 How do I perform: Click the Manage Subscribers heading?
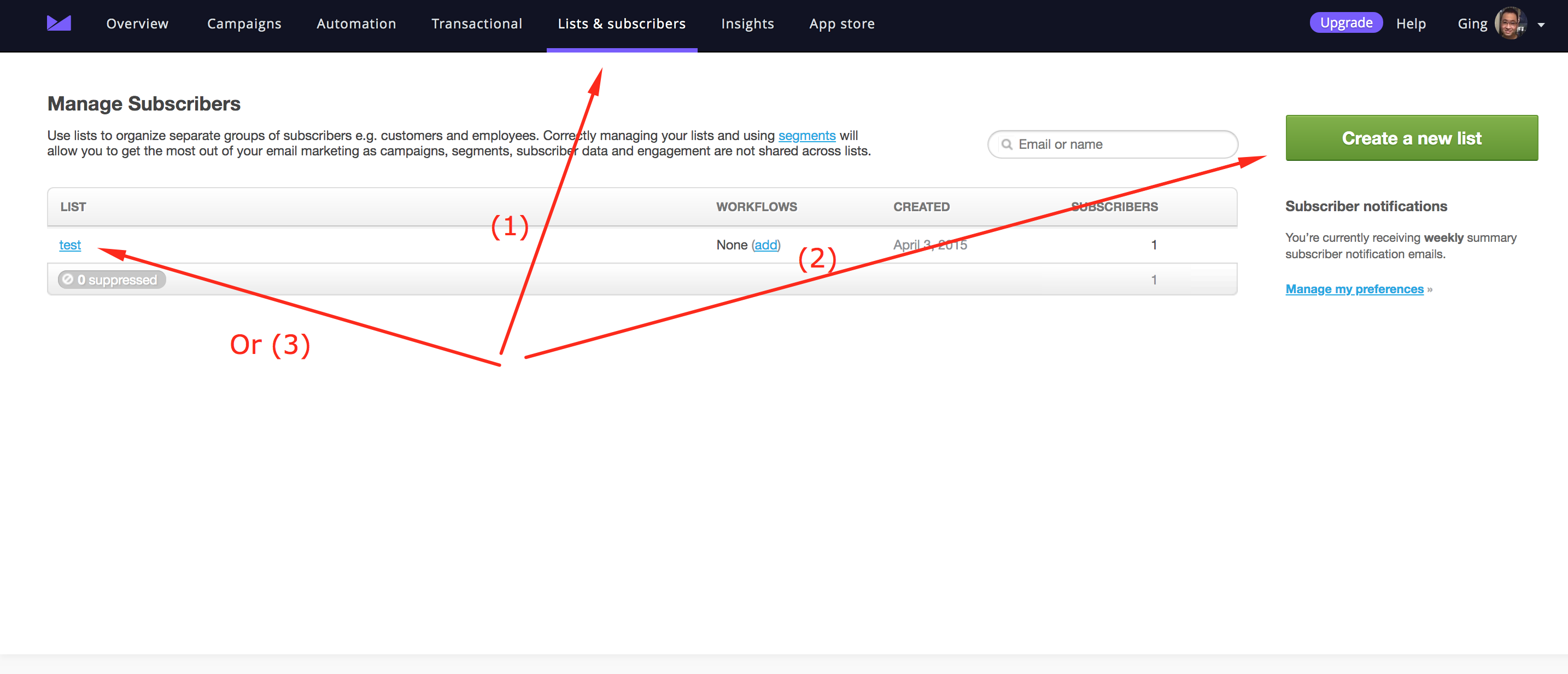tap(144, 104)
